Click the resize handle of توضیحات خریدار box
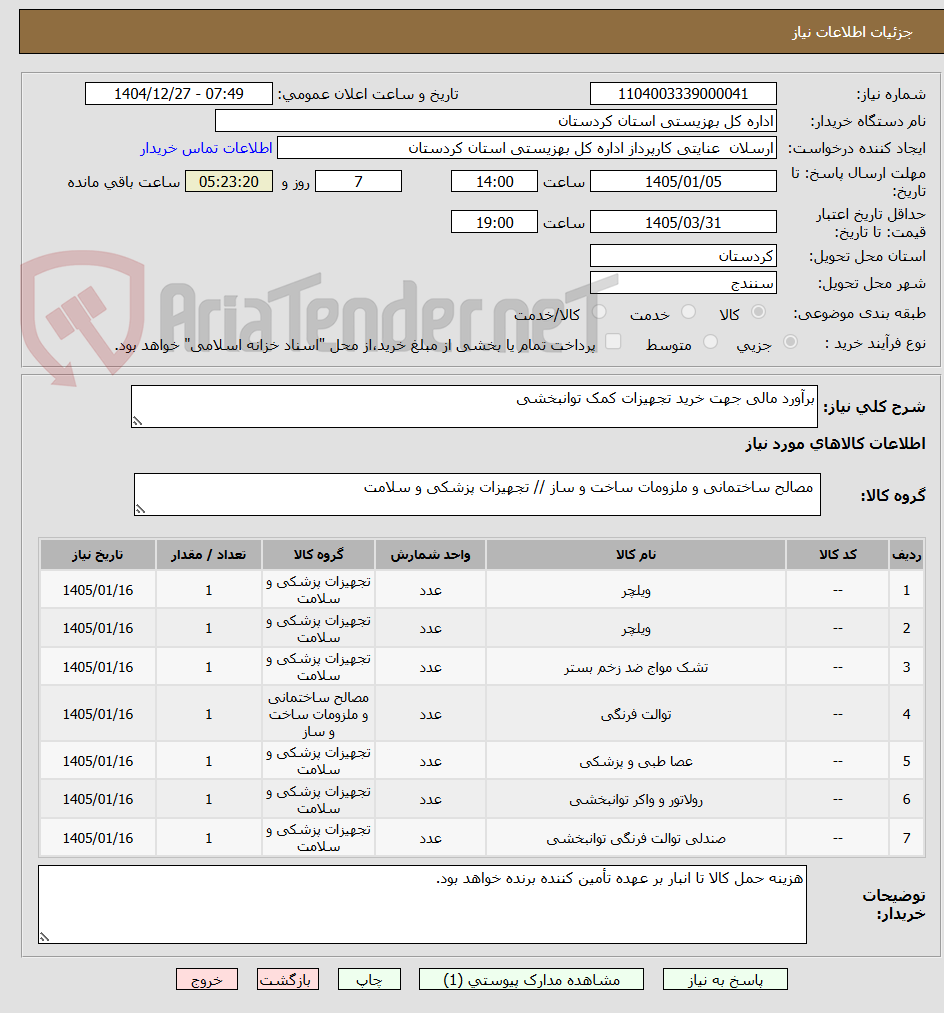Image resolution: width=944 pixels, height=1013 pixels. (x=45, y=937)
